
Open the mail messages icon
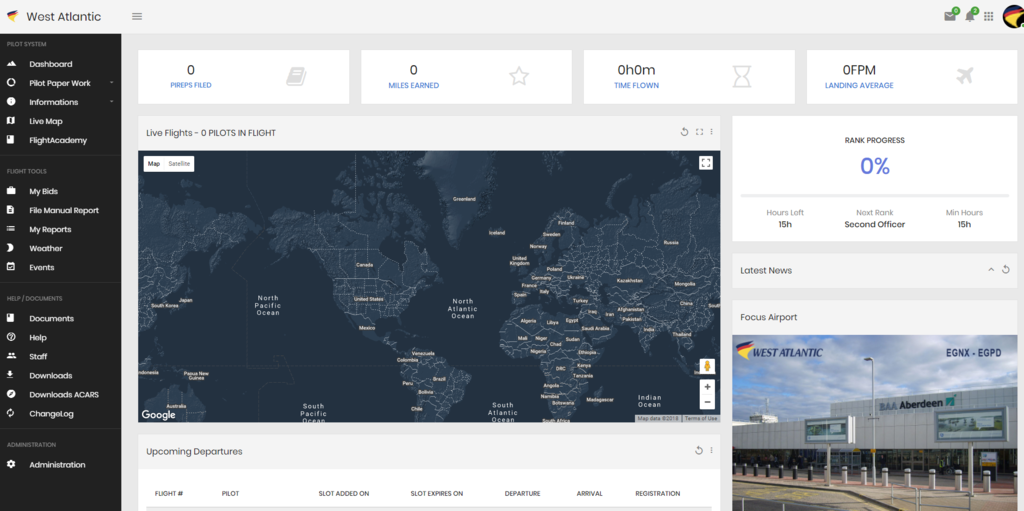click(949, 16)
